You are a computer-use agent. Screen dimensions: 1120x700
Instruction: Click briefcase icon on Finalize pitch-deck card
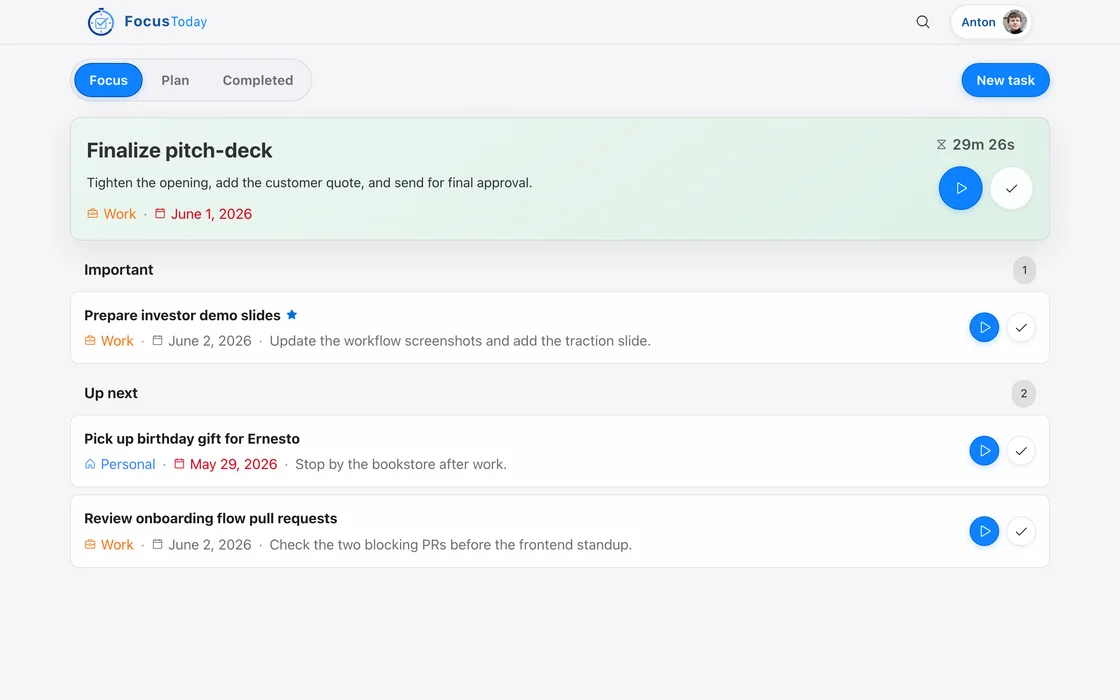click(93, 214)
